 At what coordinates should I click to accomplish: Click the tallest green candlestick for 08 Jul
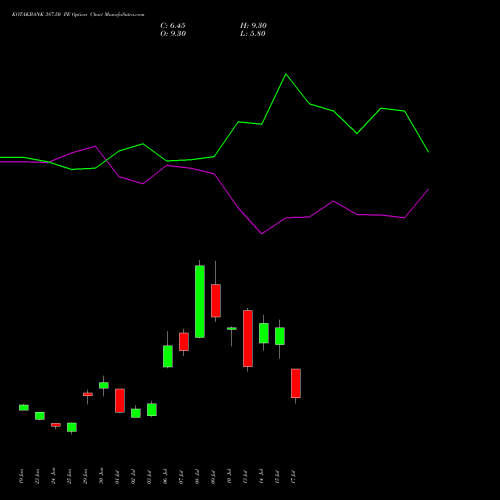point(200,302)
